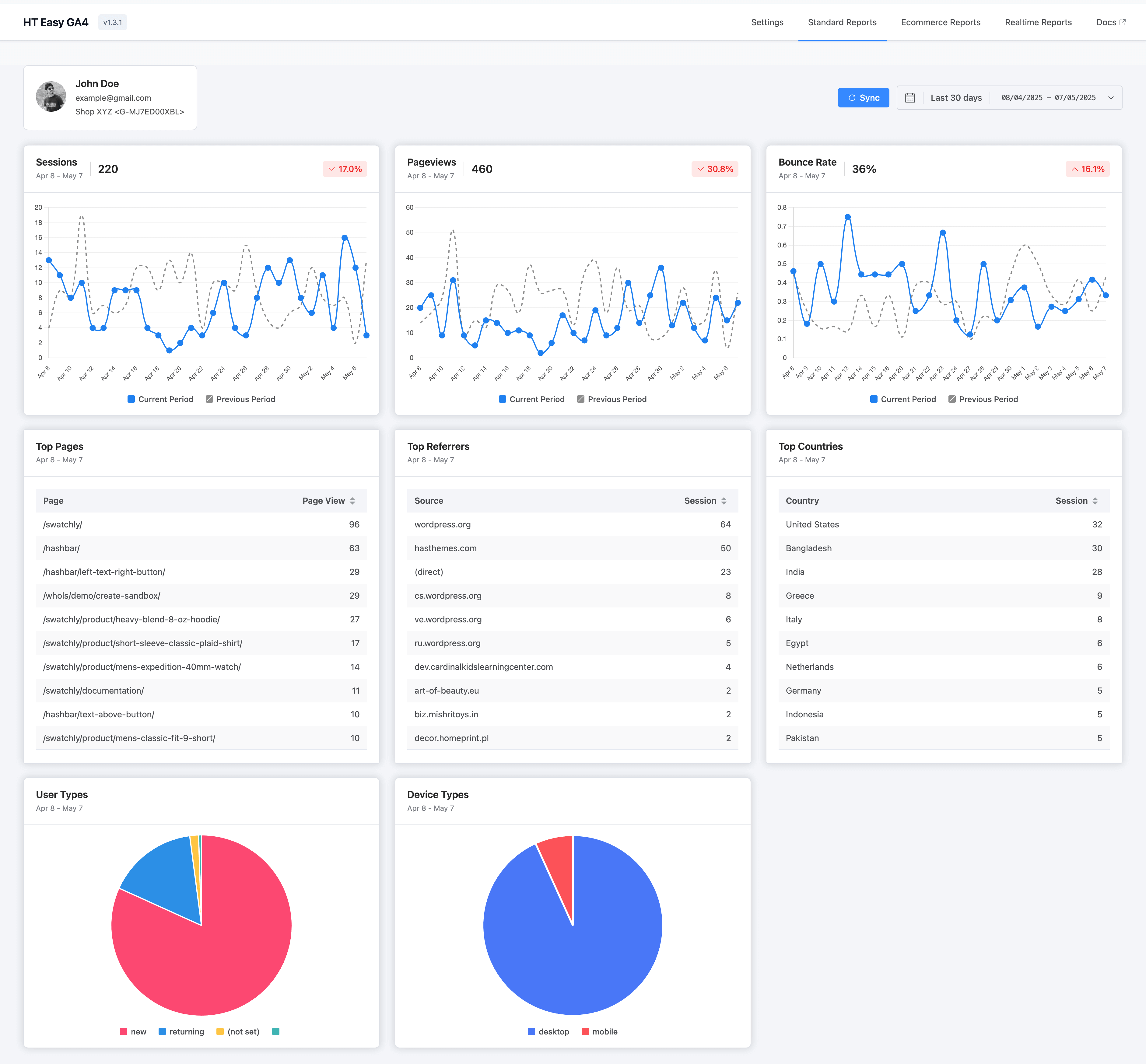
Task: Open the Realtime Reports tab
Action: 1038,23
